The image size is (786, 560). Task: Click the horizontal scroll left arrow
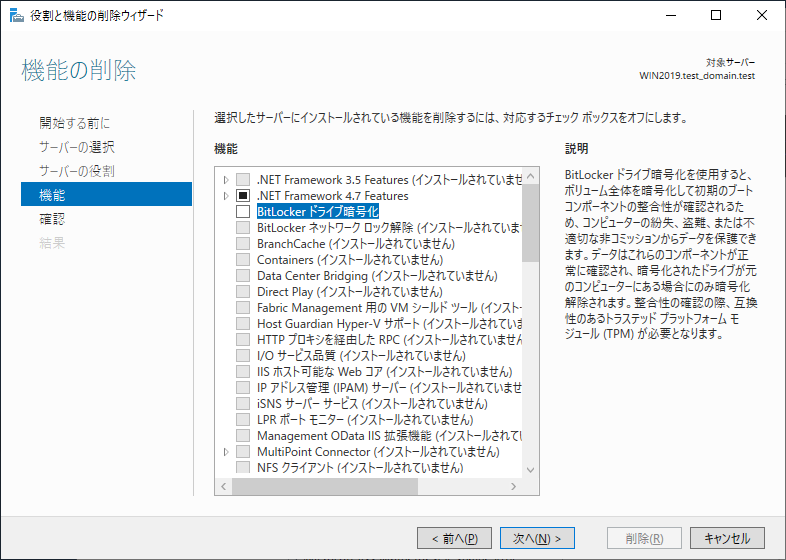click(x=224, y=486)
